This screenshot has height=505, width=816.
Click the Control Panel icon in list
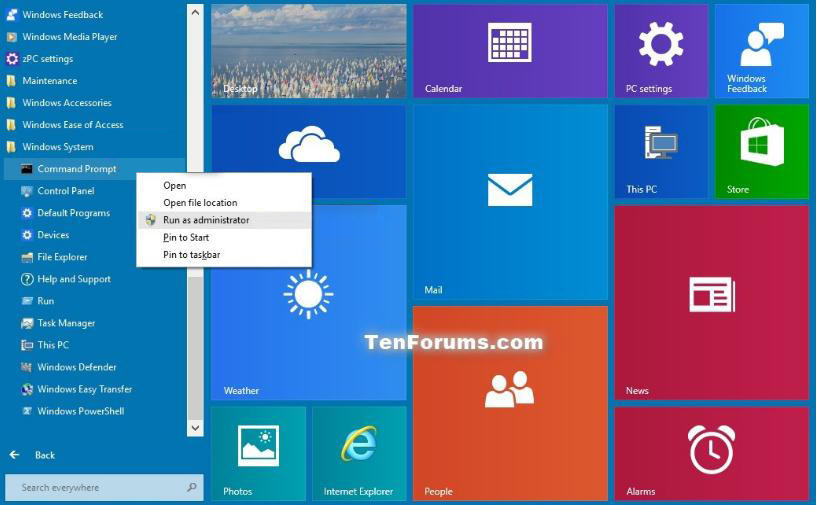(x=27, y=191)
